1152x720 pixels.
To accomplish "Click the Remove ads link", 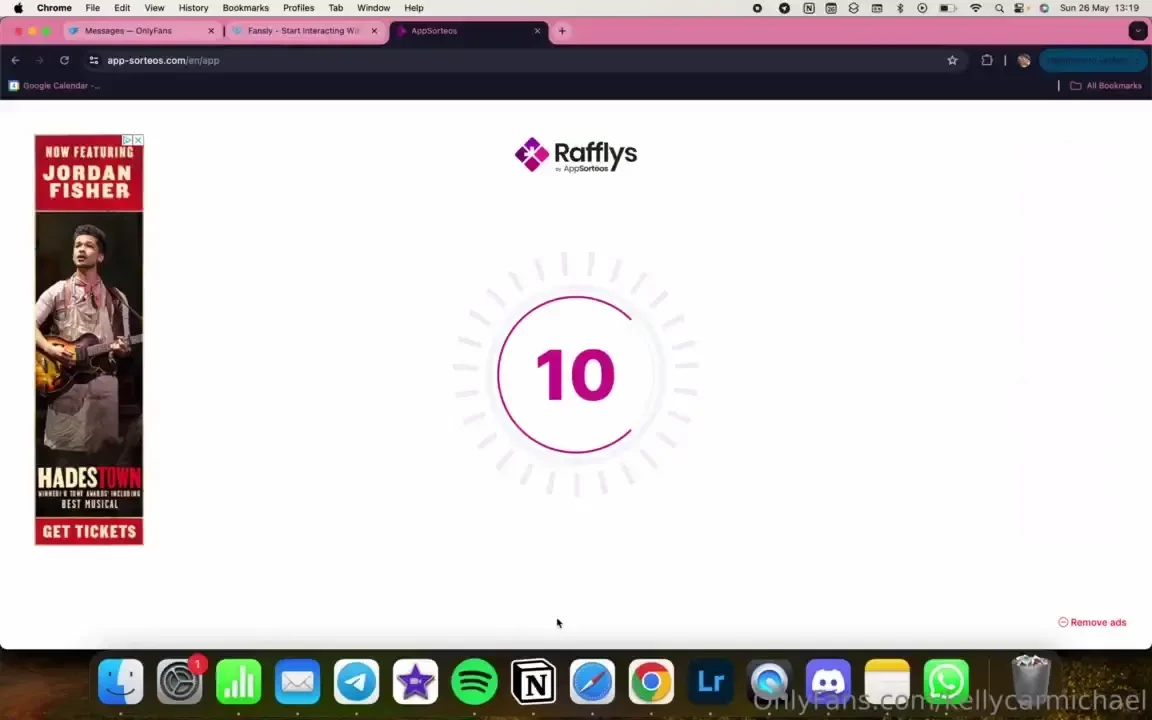I will [x=1092, y=622].
